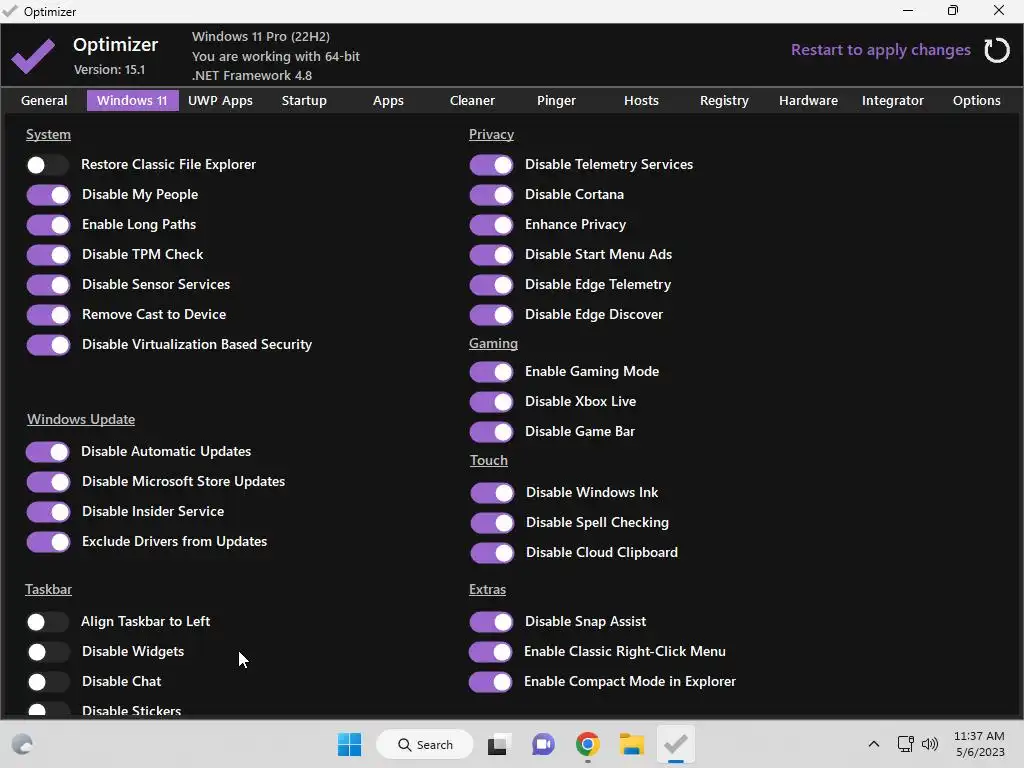Enable Disable Chat switch
Viewport: 1024px width, 768px height.
(48, 682)
